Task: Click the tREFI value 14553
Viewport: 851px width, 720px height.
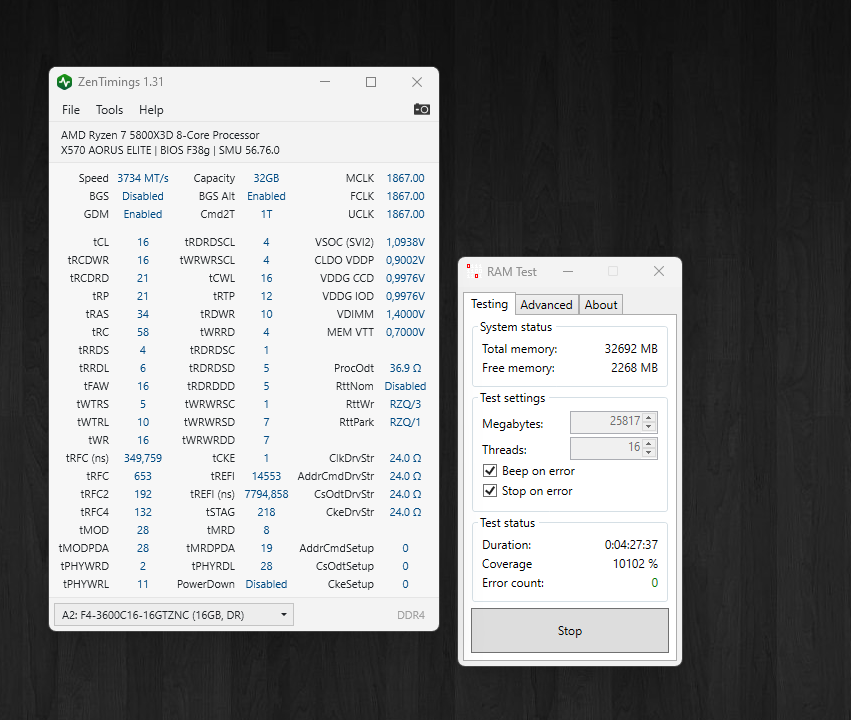Action: pyautogui.click(x=266, y=476)
